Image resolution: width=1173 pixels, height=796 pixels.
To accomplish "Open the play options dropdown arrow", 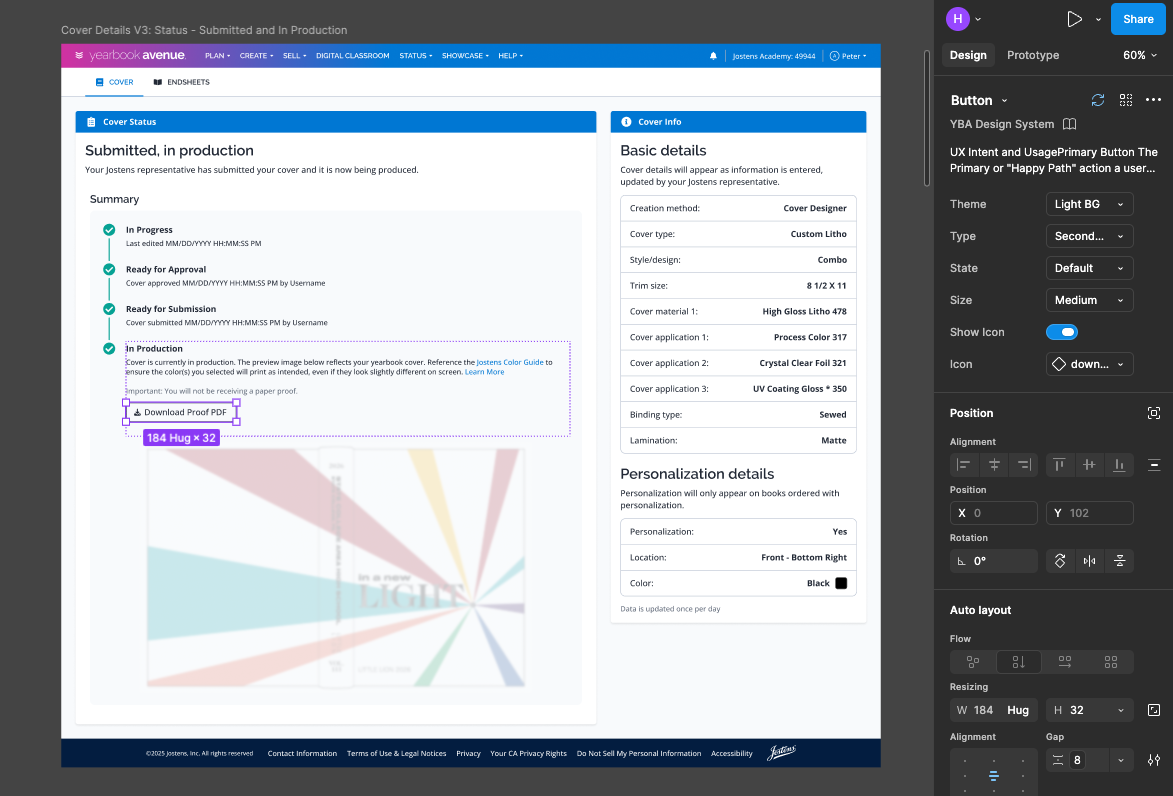I will 1098,19.
